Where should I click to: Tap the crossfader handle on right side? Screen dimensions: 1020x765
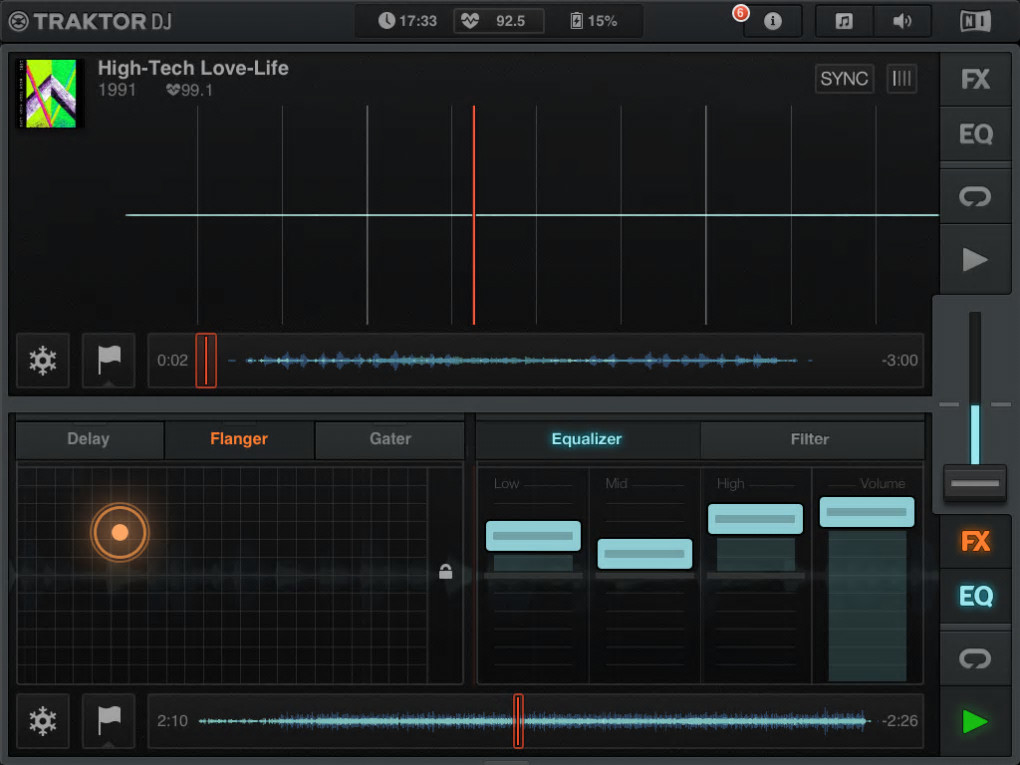[975, 483]
